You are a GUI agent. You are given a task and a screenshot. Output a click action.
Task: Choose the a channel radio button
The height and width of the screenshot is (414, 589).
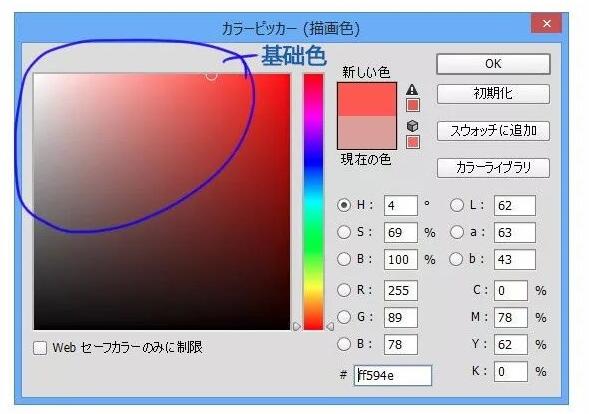pos(457,232)
